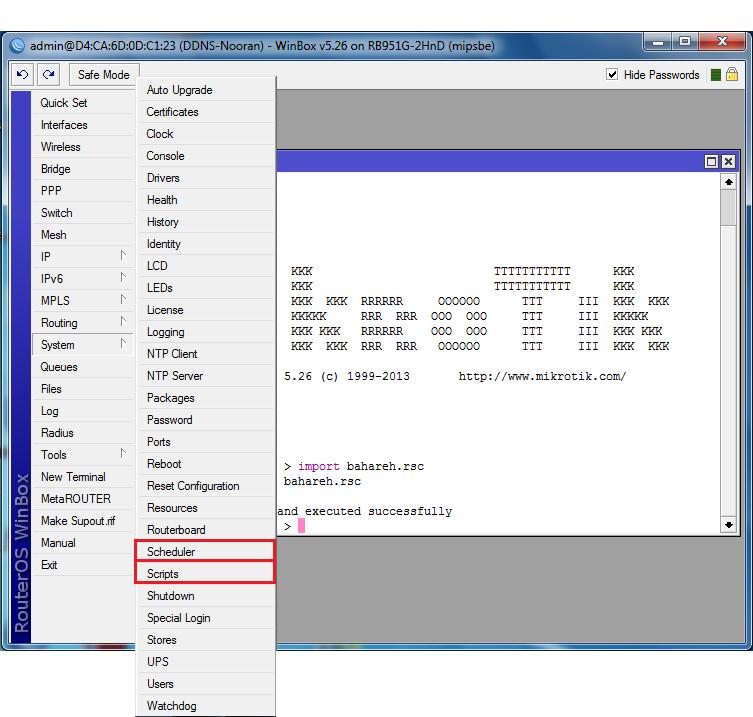The height and width of the screenshot is (717, 753).
Task: Expand the Tools submenu arrow
Action: coord(123,454)
